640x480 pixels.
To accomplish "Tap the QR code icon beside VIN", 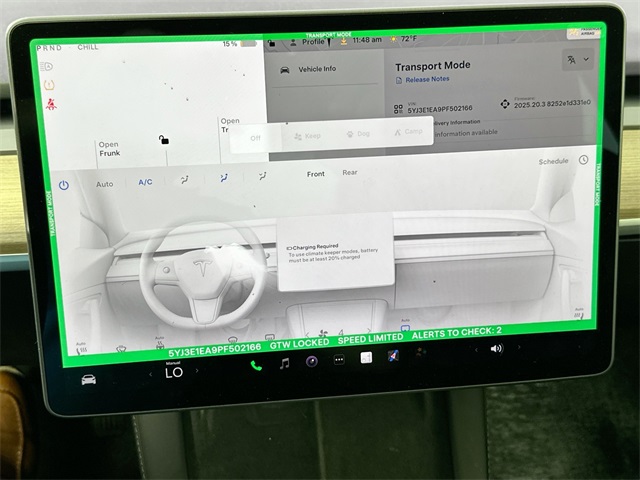I will tap(398, 109).
